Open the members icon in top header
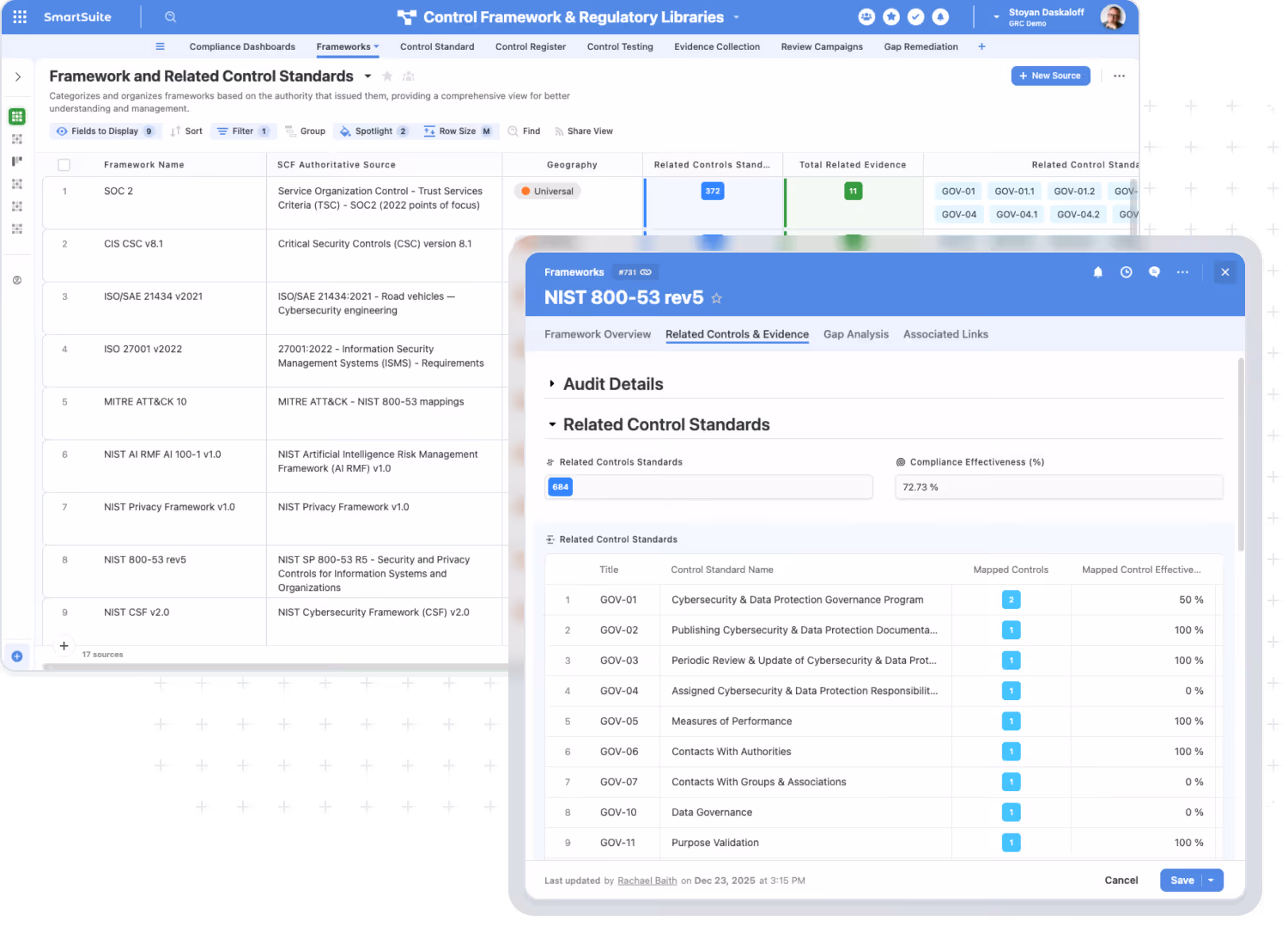Screen dimensions: 1288x945 point(866,16)
